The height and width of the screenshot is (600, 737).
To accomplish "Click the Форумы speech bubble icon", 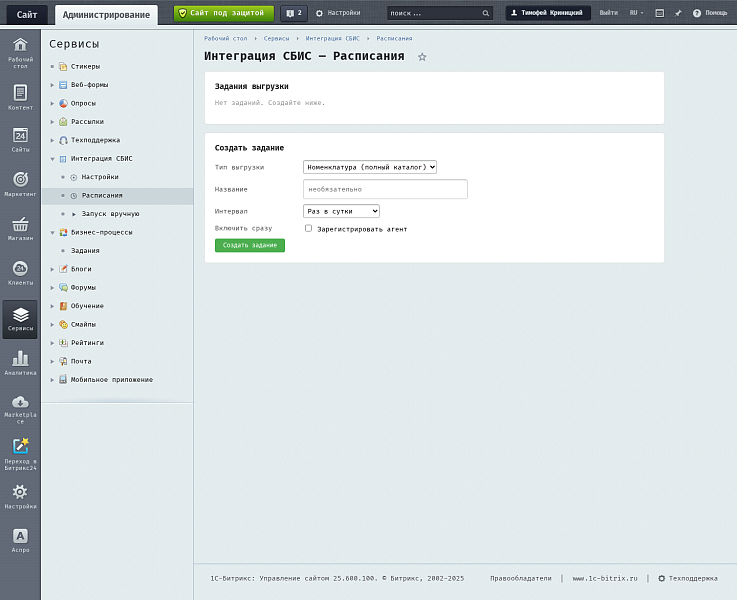I will point(63,288).
